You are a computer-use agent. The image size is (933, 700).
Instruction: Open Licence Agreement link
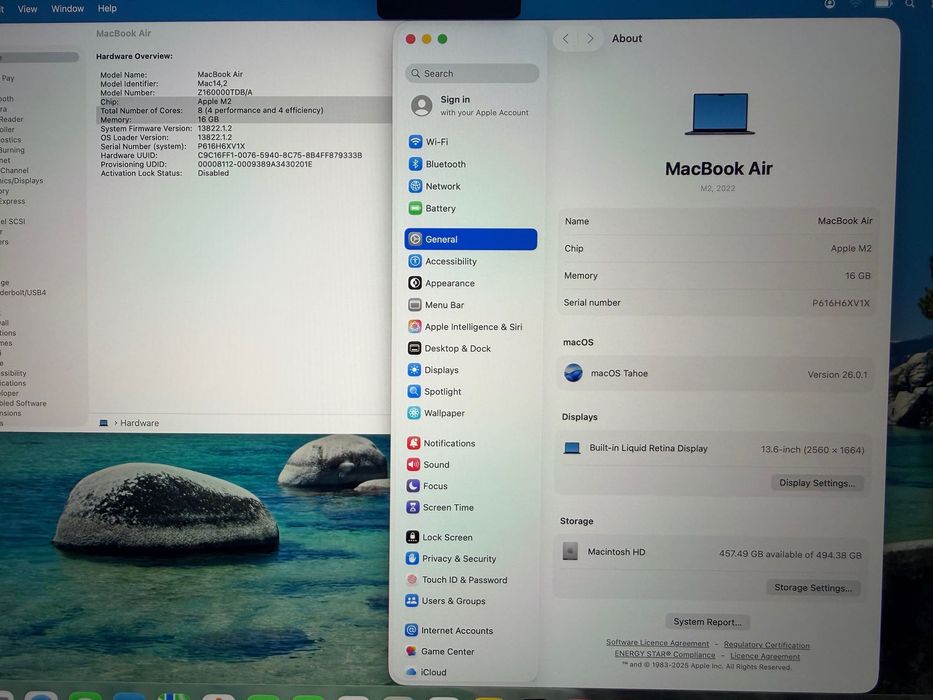[765, 656]
